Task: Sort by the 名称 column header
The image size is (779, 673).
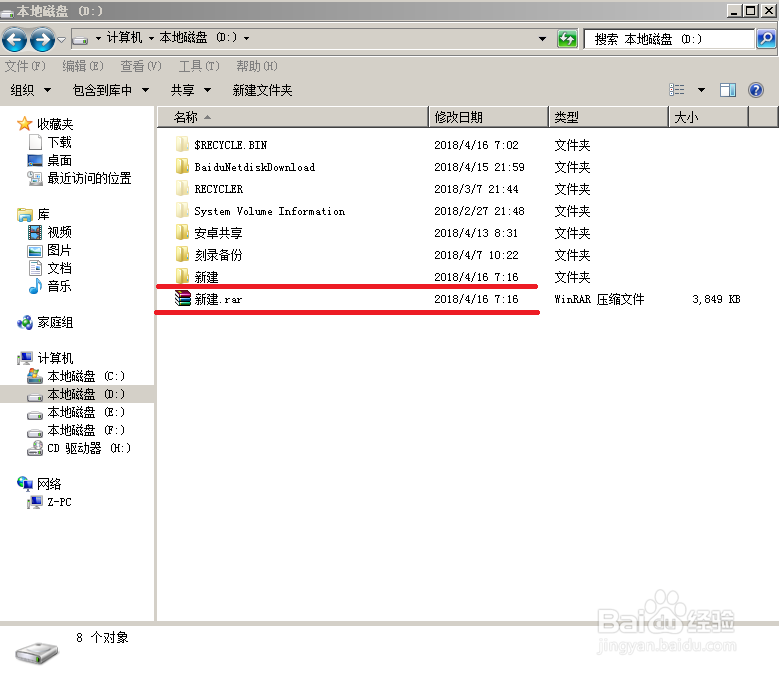Action: 293,117
